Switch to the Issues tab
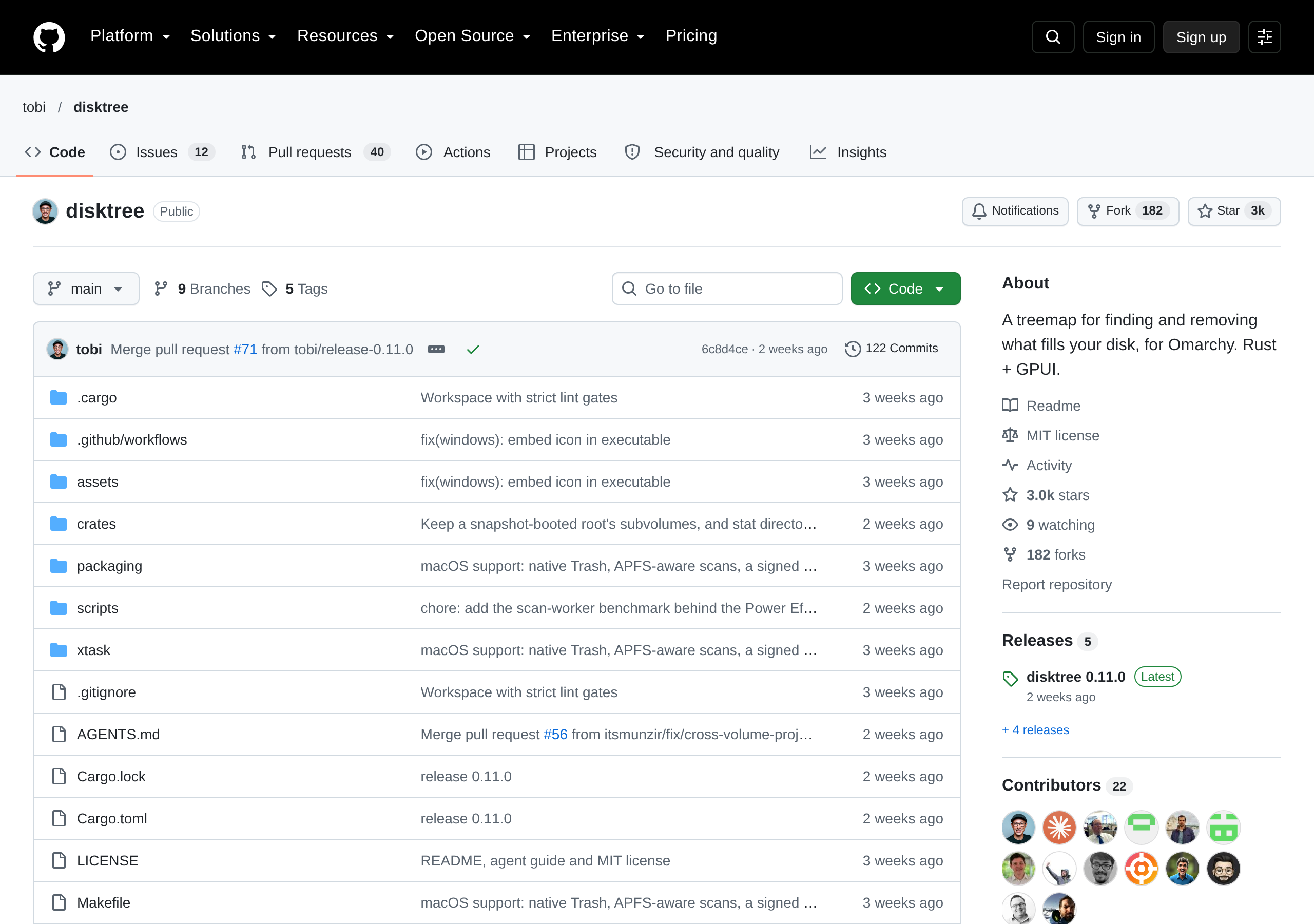1314x924 pixels. click(x=162, y=152)
